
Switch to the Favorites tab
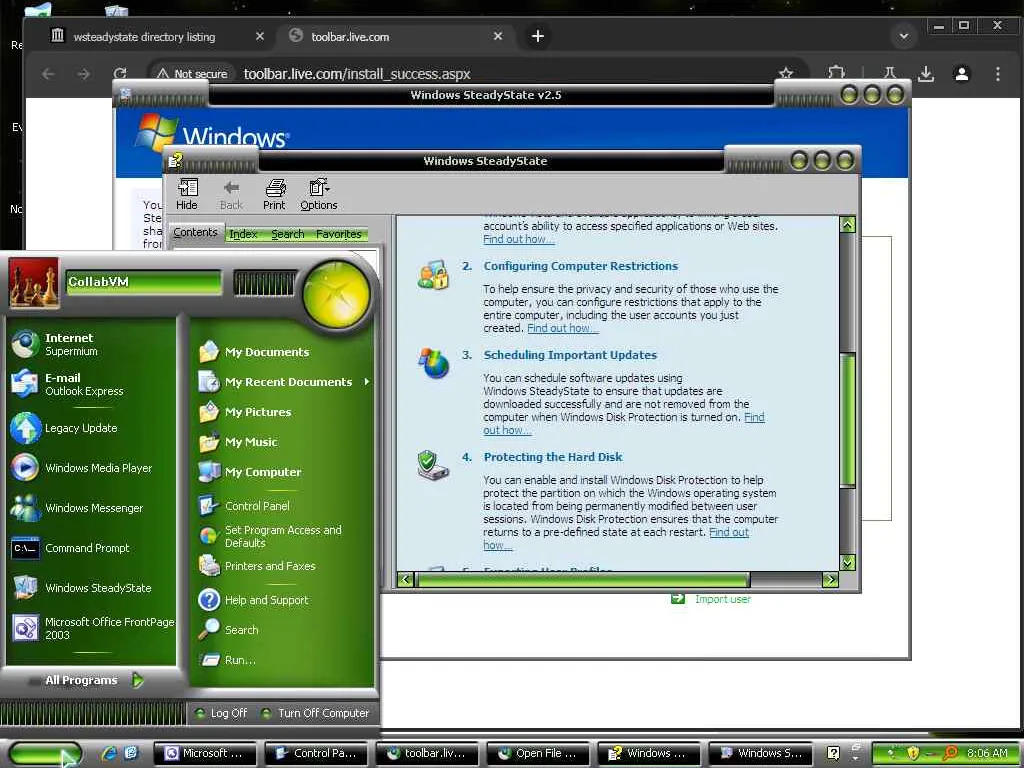pos(338,234)
